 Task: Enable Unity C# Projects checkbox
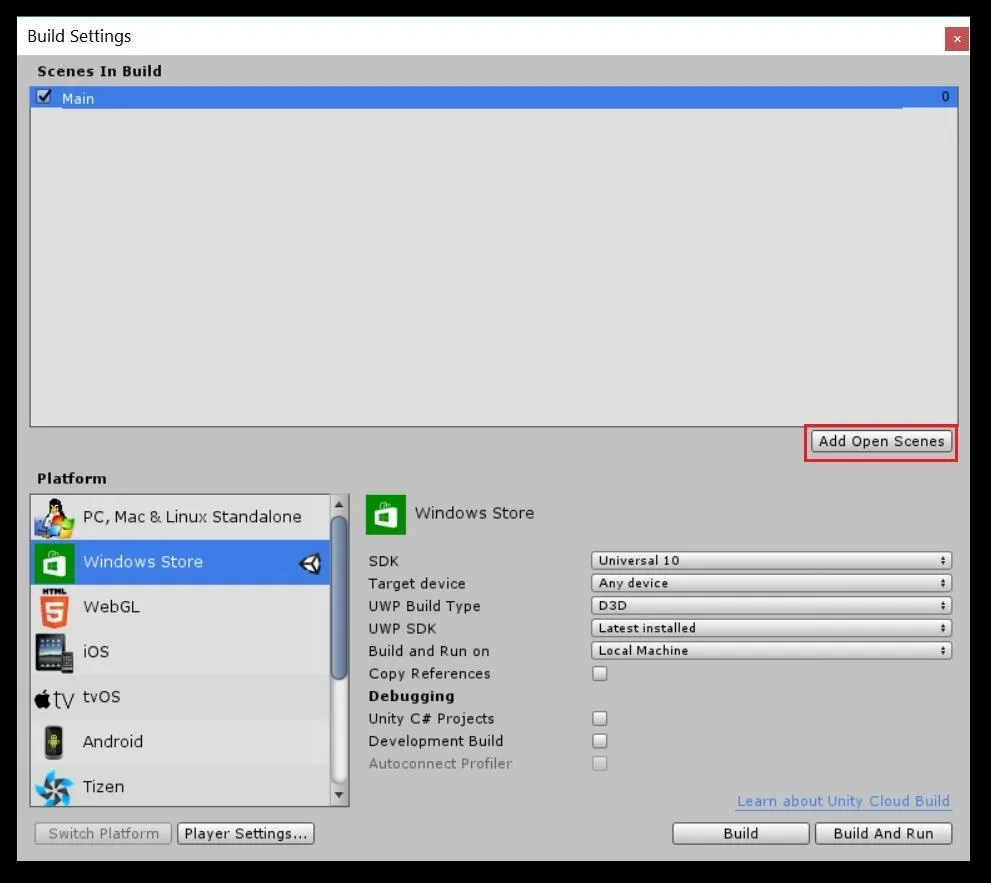pos(600,718)
